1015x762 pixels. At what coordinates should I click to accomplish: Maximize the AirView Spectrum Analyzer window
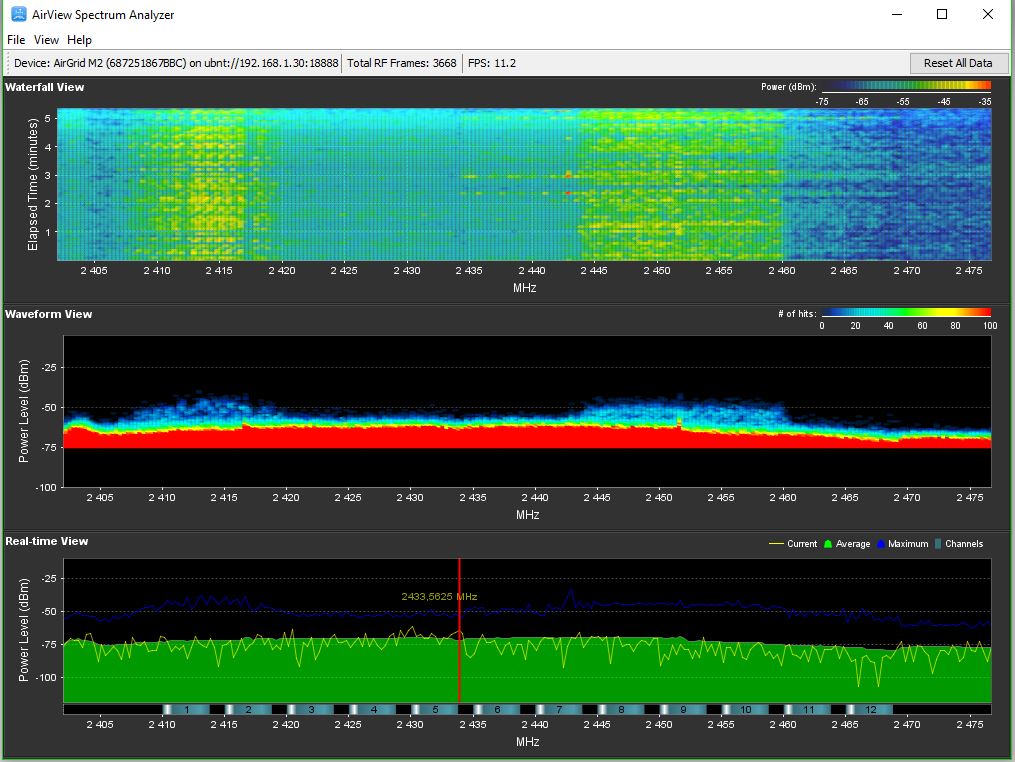(x=941, y=14)
